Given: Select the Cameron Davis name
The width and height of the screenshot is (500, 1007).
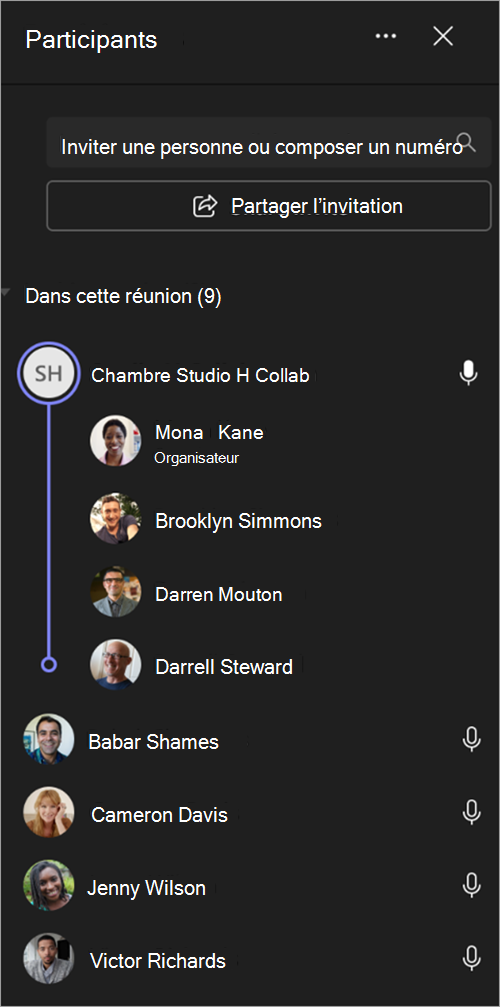Looking at the screenshot, I should click(159, 815).
